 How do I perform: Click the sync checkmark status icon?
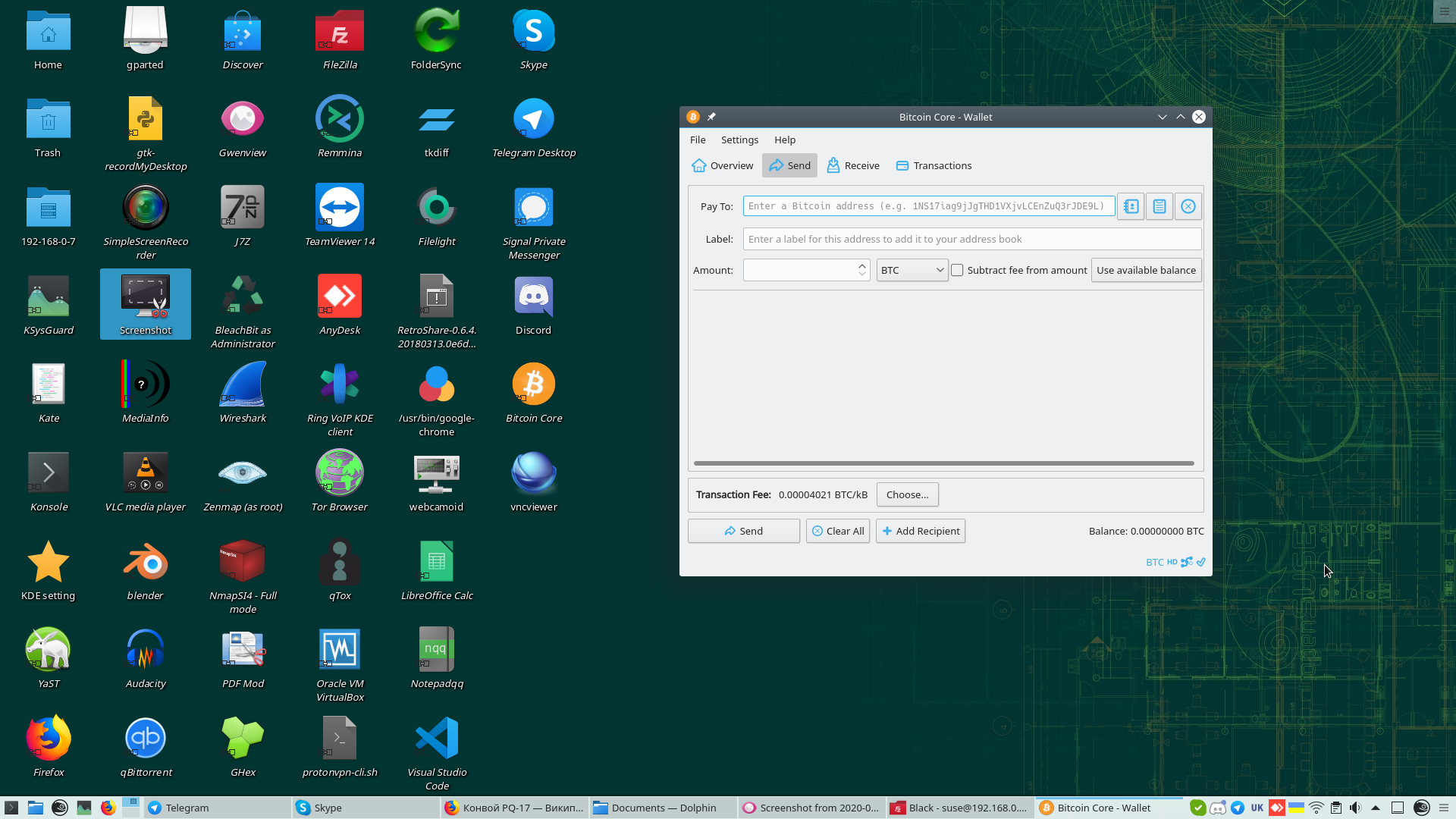[1201, 562]
